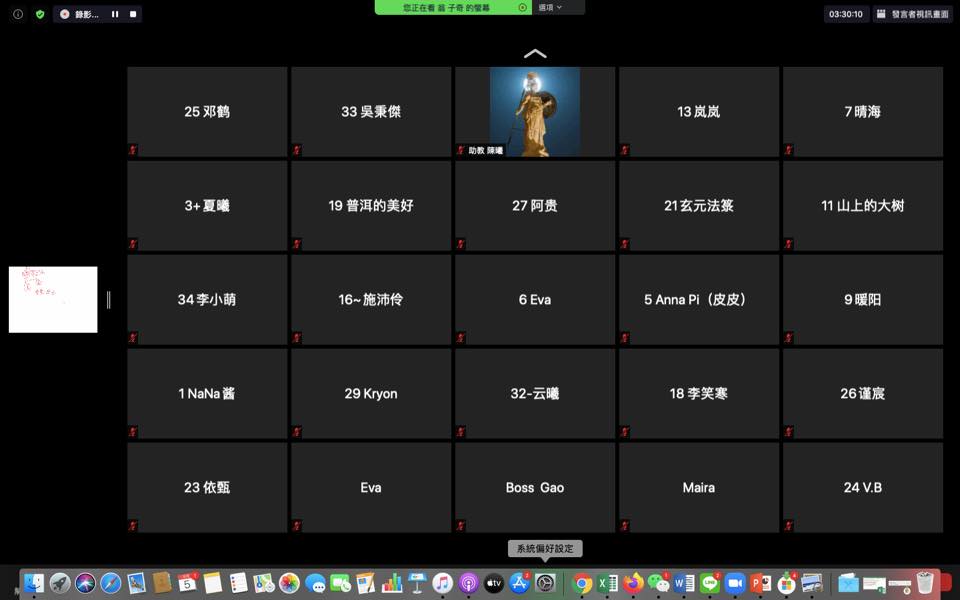Click the muted mic icon on 25 邓鹤

tap(133, 150)
